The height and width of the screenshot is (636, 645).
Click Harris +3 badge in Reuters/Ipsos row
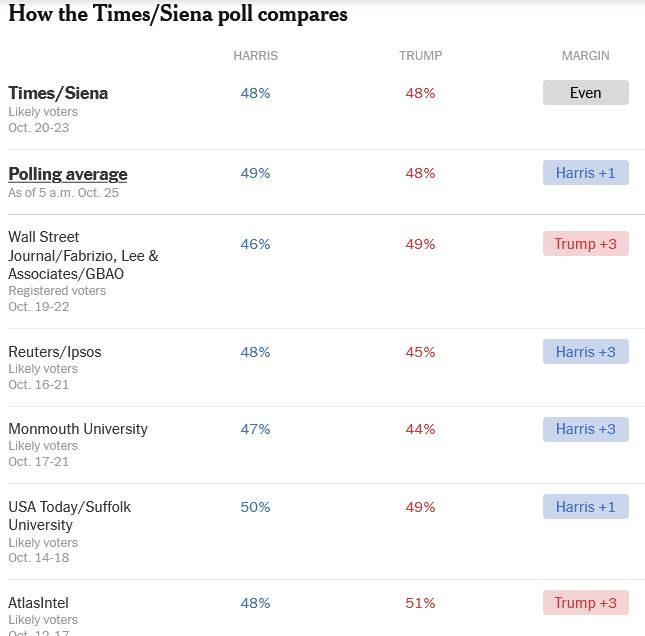click(x=585, y=352)
